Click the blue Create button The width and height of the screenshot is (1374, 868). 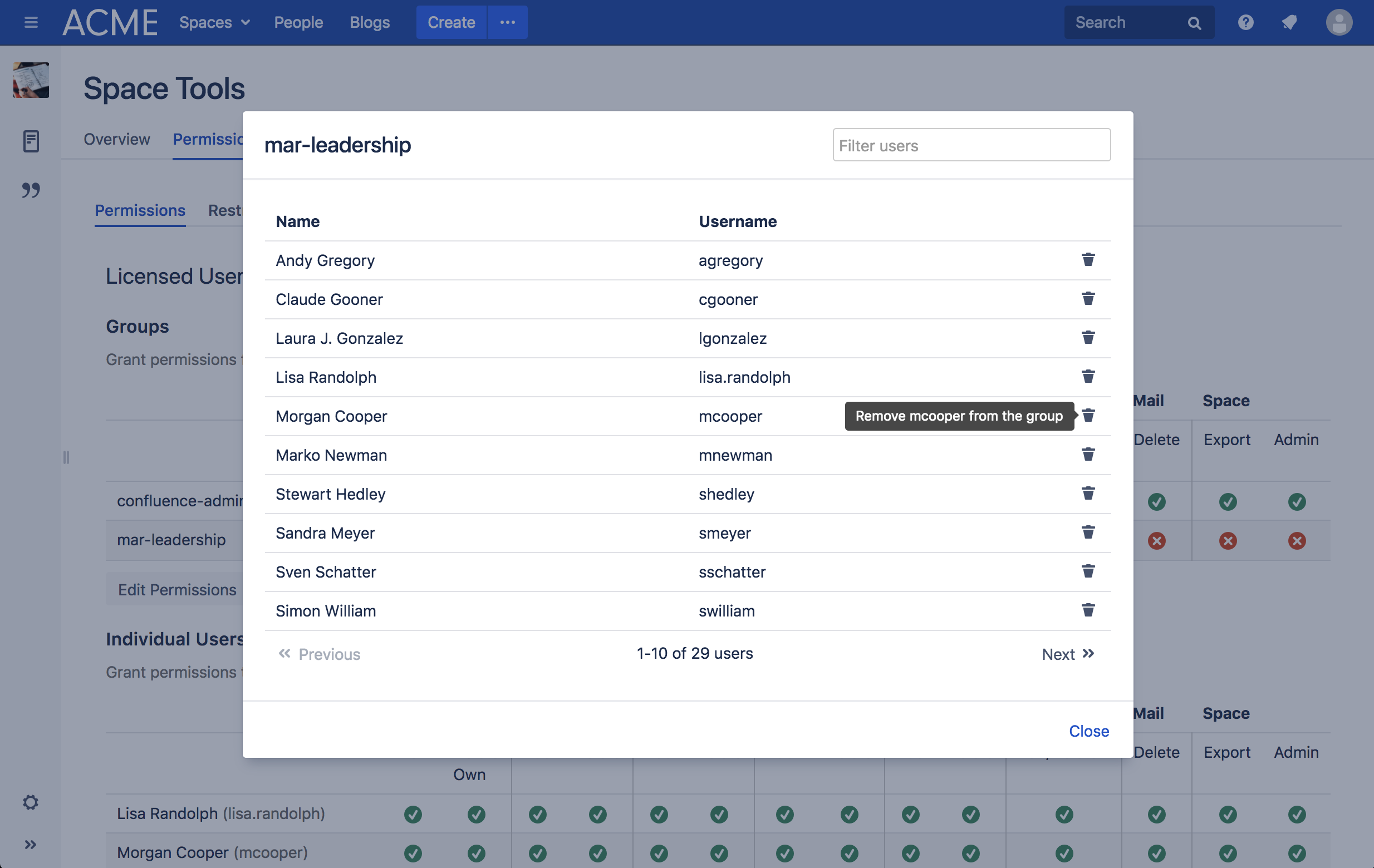coord(451,23)
